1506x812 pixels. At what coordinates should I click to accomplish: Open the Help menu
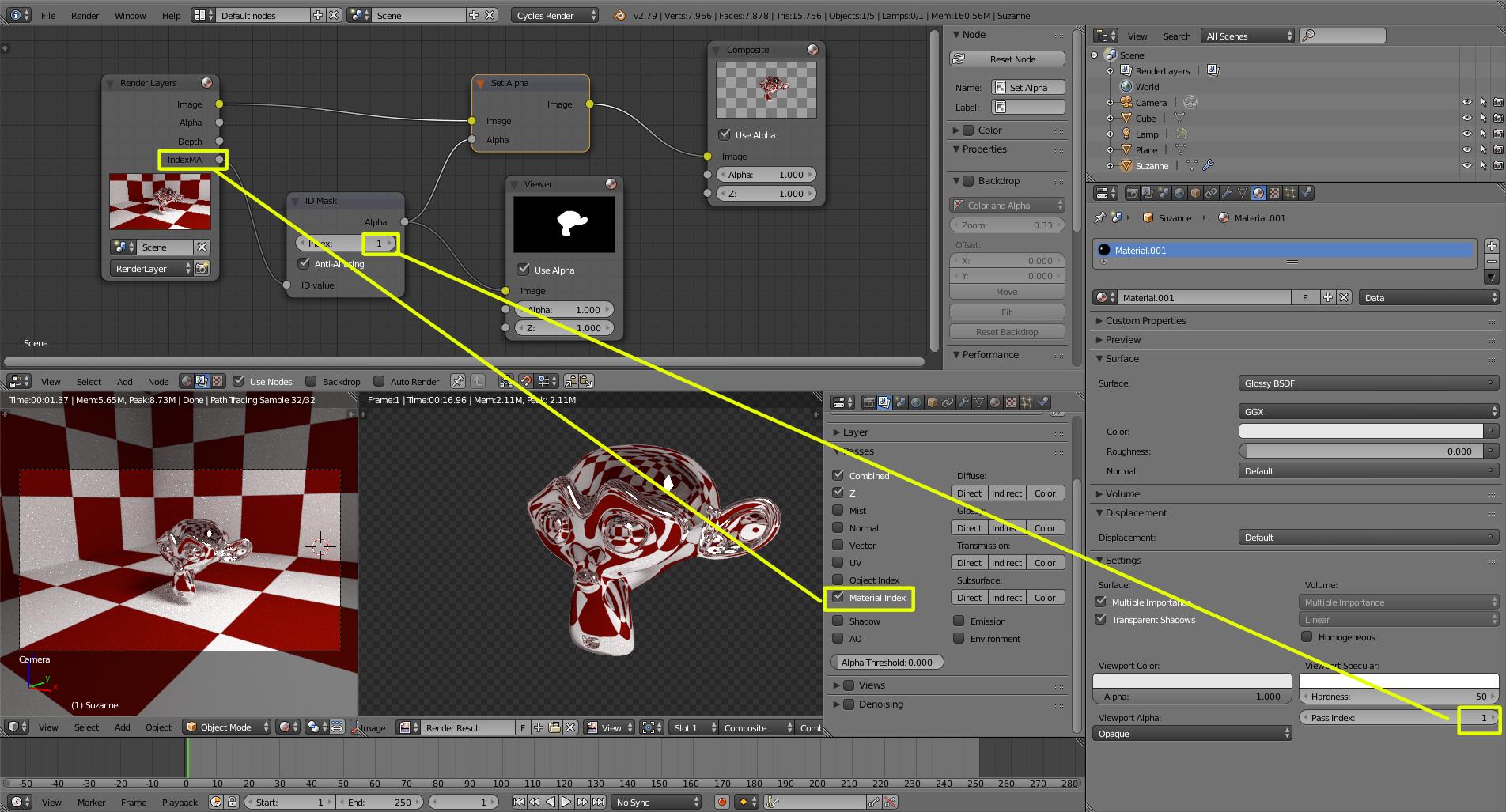(171, 15)
